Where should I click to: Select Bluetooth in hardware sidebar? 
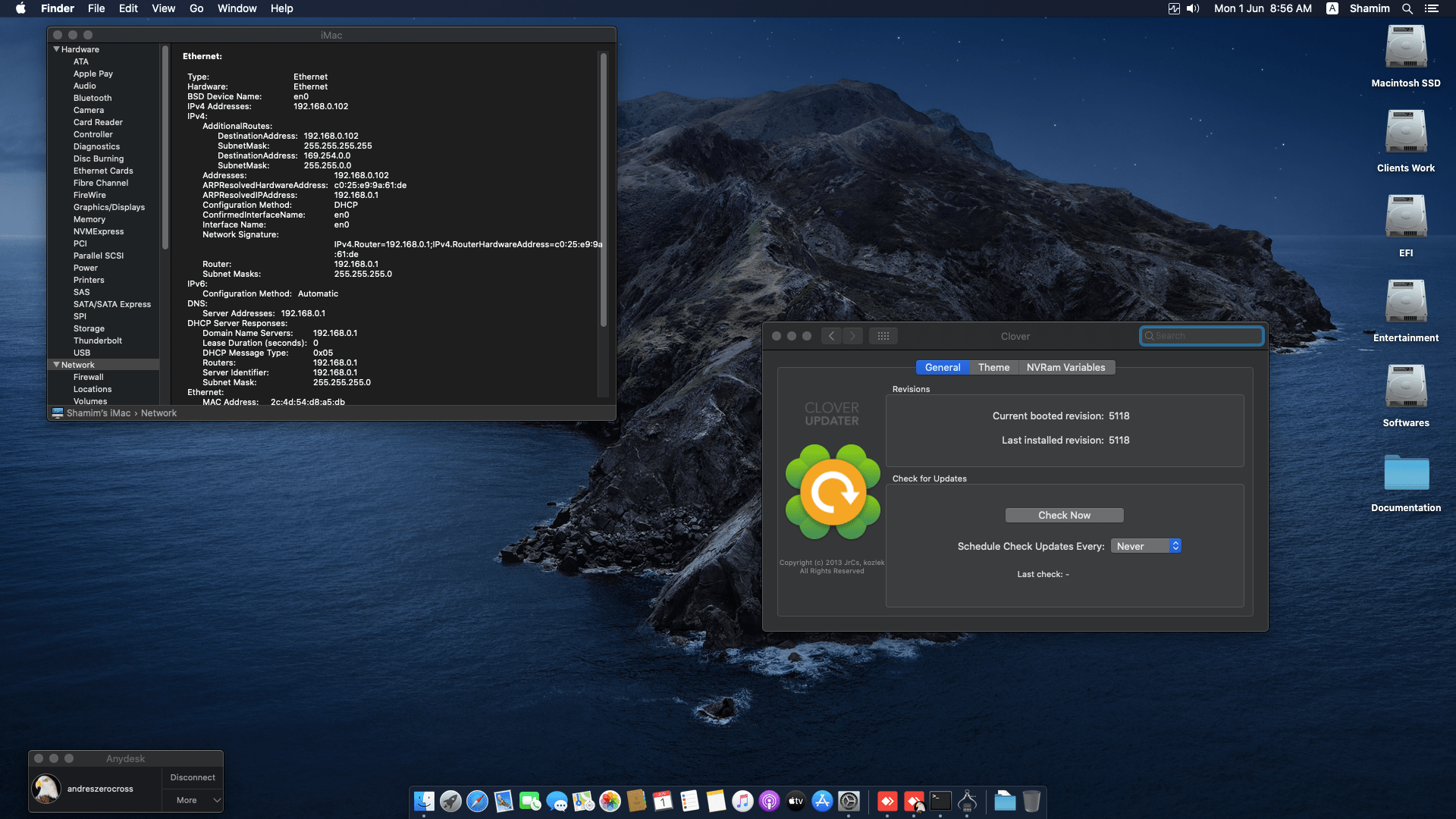coord(93,98)
